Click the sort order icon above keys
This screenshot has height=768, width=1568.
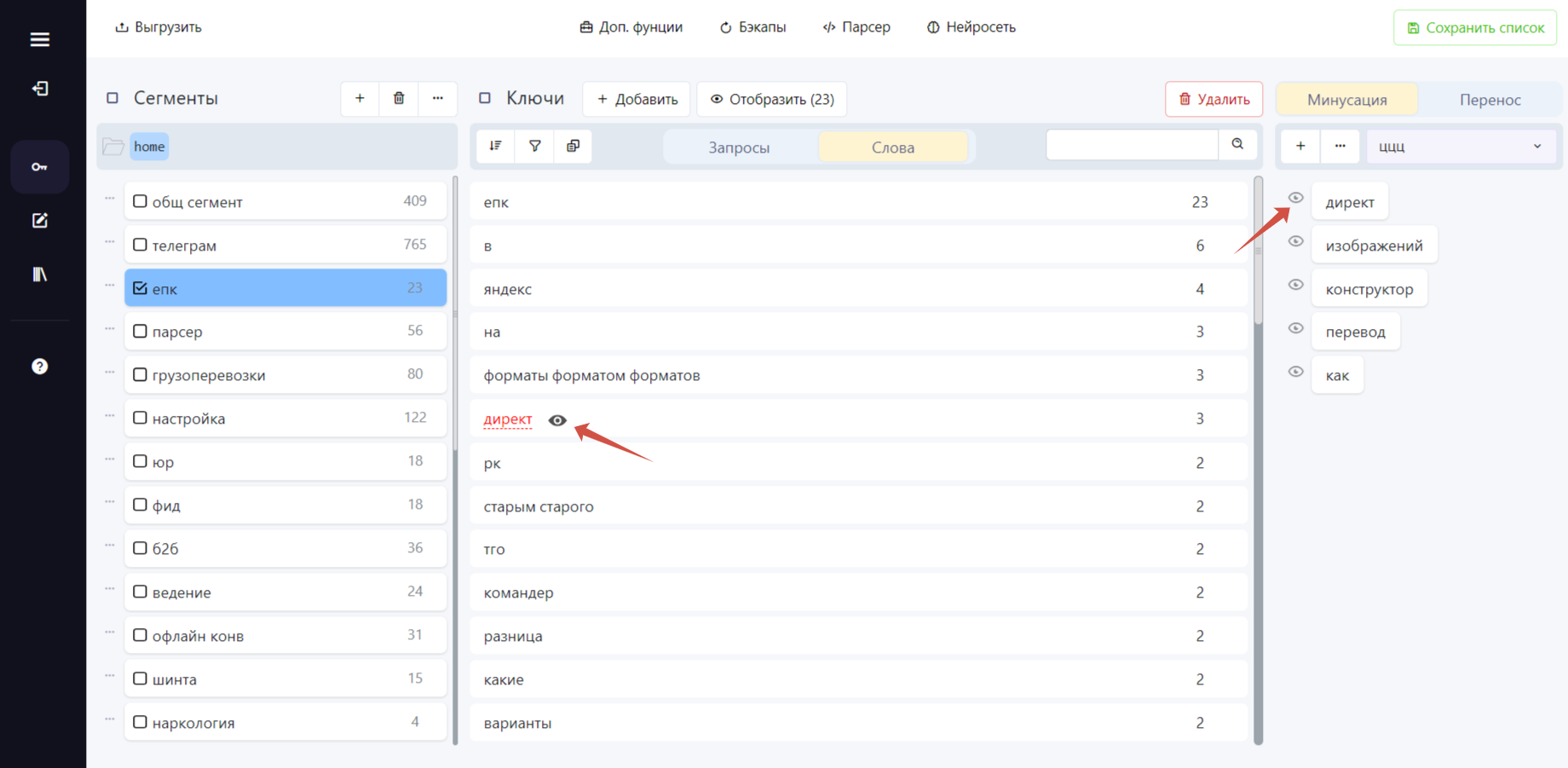point(496,146)
